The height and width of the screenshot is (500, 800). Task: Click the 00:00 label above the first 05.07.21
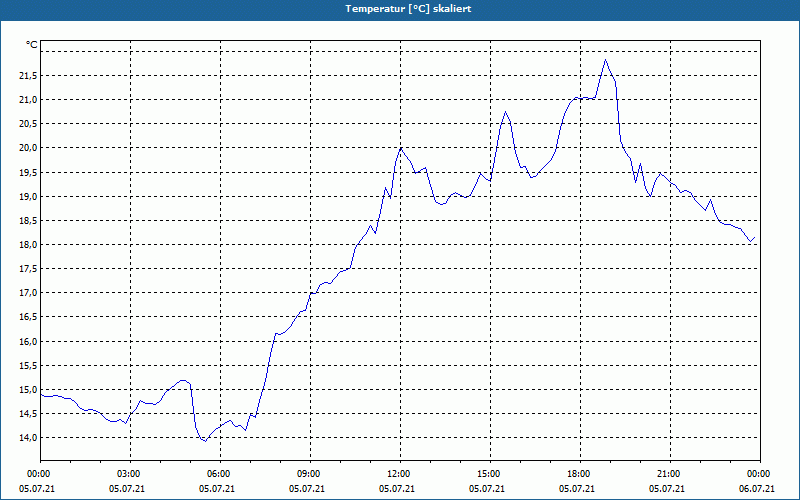[37, 474]
